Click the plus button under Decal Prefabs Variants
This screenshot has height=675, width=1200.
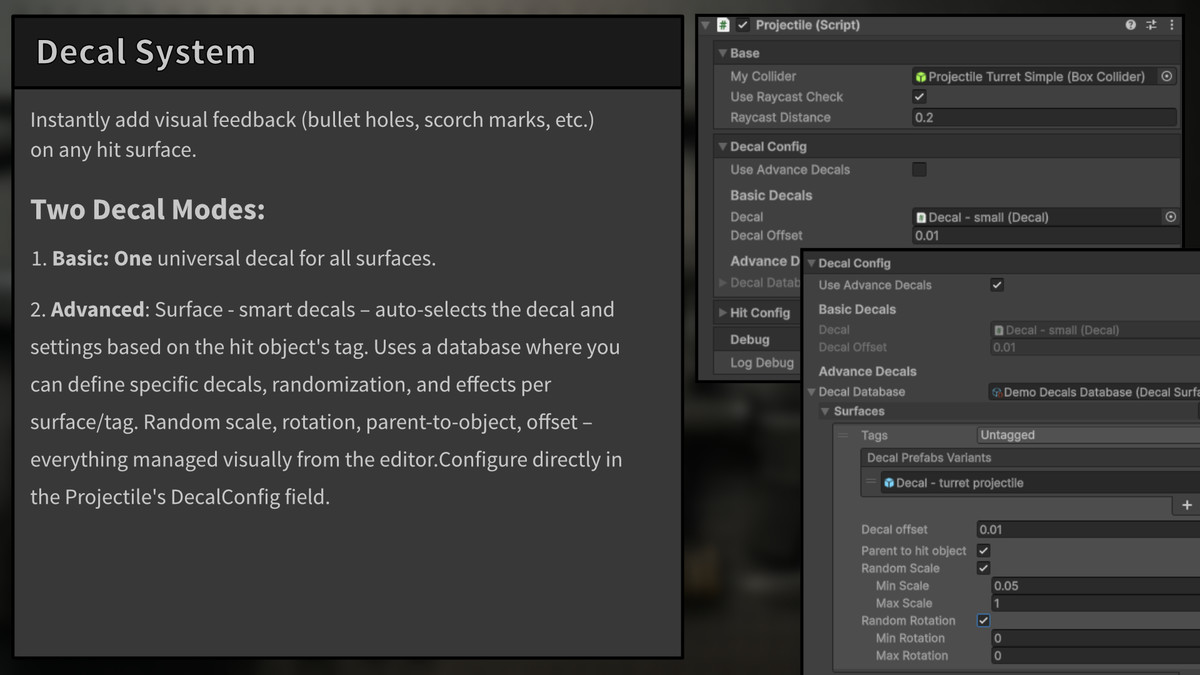point(1187,506)
